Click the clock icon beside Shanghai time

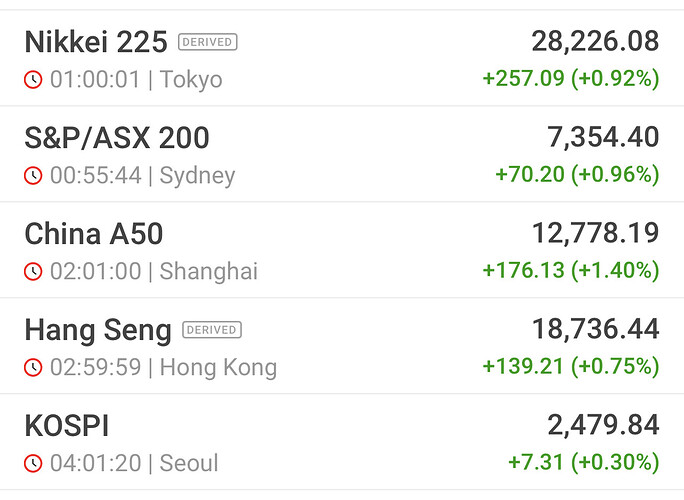click(33, 272)
